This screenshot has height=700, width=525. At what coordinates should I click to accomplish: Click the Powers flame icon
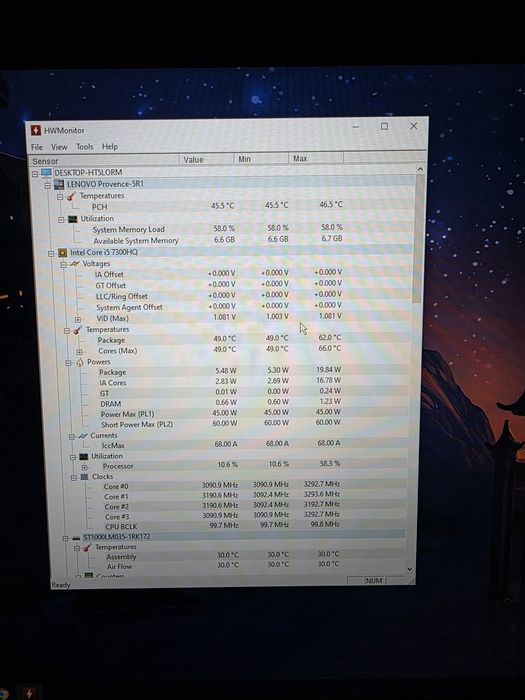[x=80, y=362]
